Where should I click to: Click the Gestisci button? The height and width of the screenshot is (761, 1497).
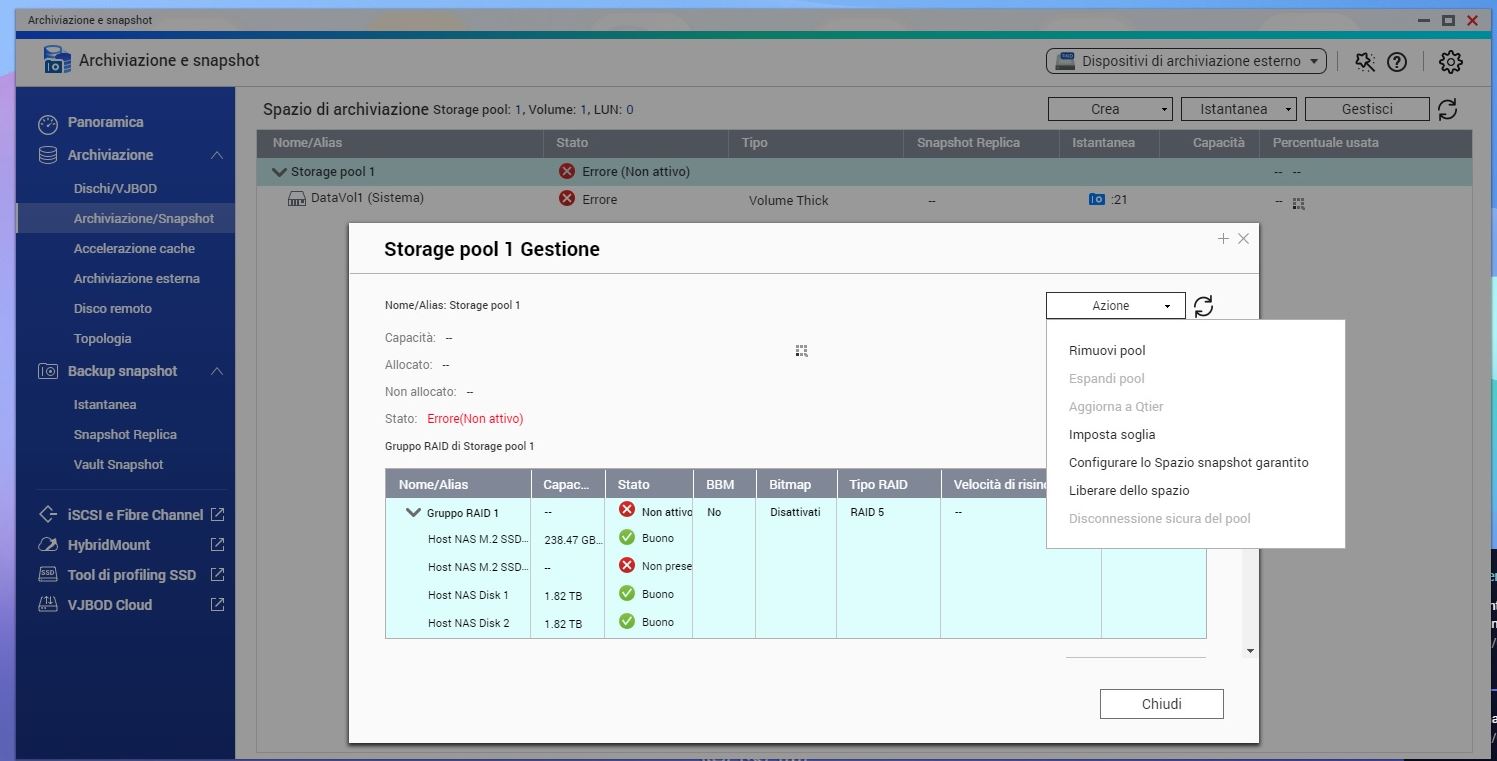tap(1366, 109)
